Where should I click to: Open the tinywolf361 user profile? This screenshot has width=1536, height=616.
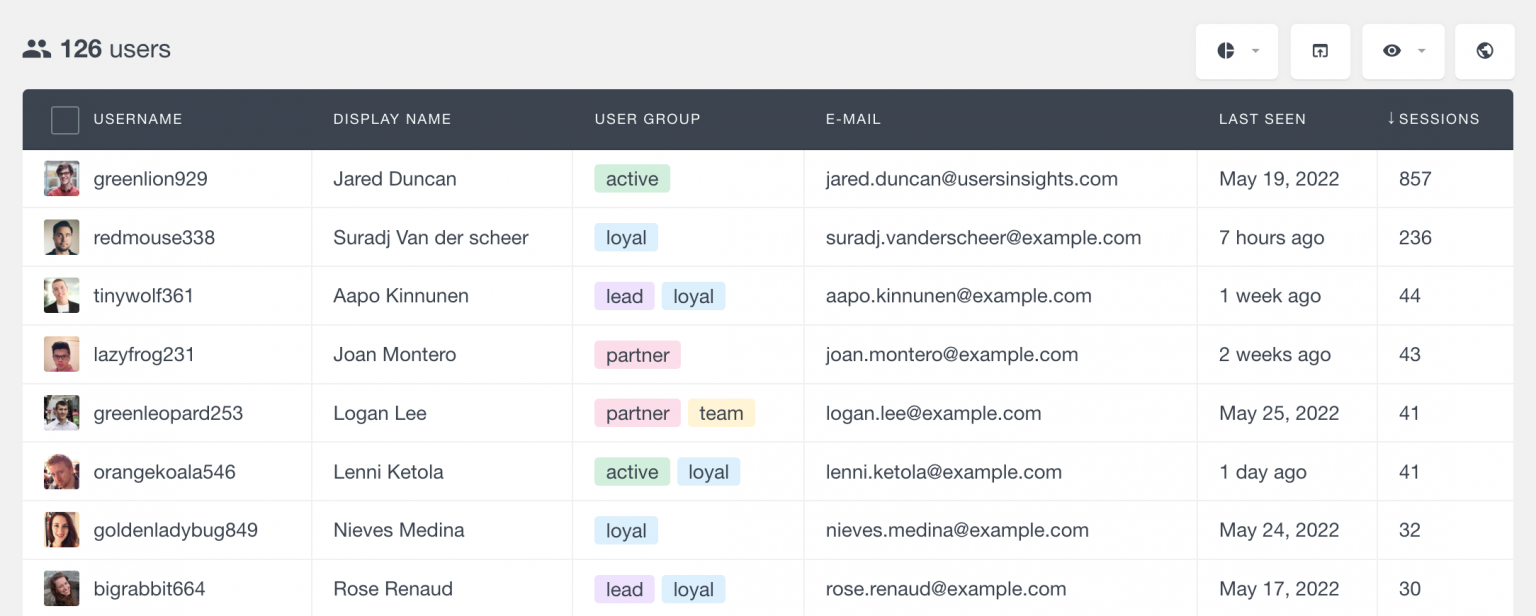pos(143,296)
